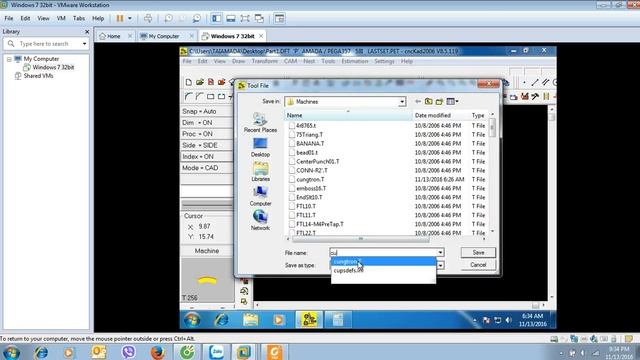Go to Desktop in dialog sidebar
Screen dimensions: 640x360
260,147
